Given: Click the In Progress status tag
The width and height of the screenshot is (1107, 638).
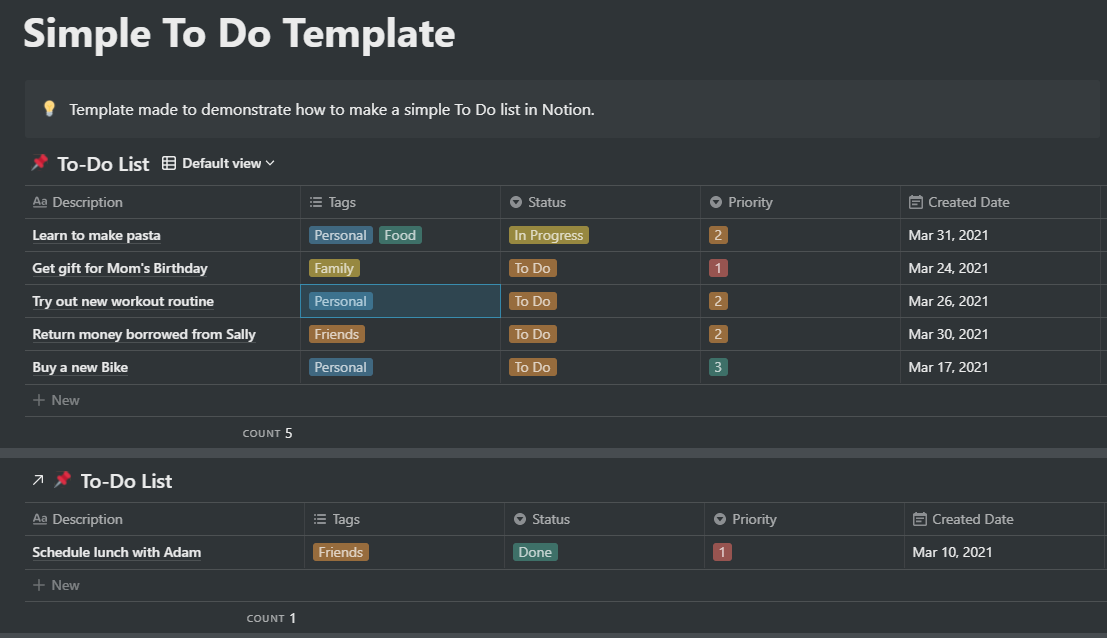Looking at the screenshot, I should (548, 235).
